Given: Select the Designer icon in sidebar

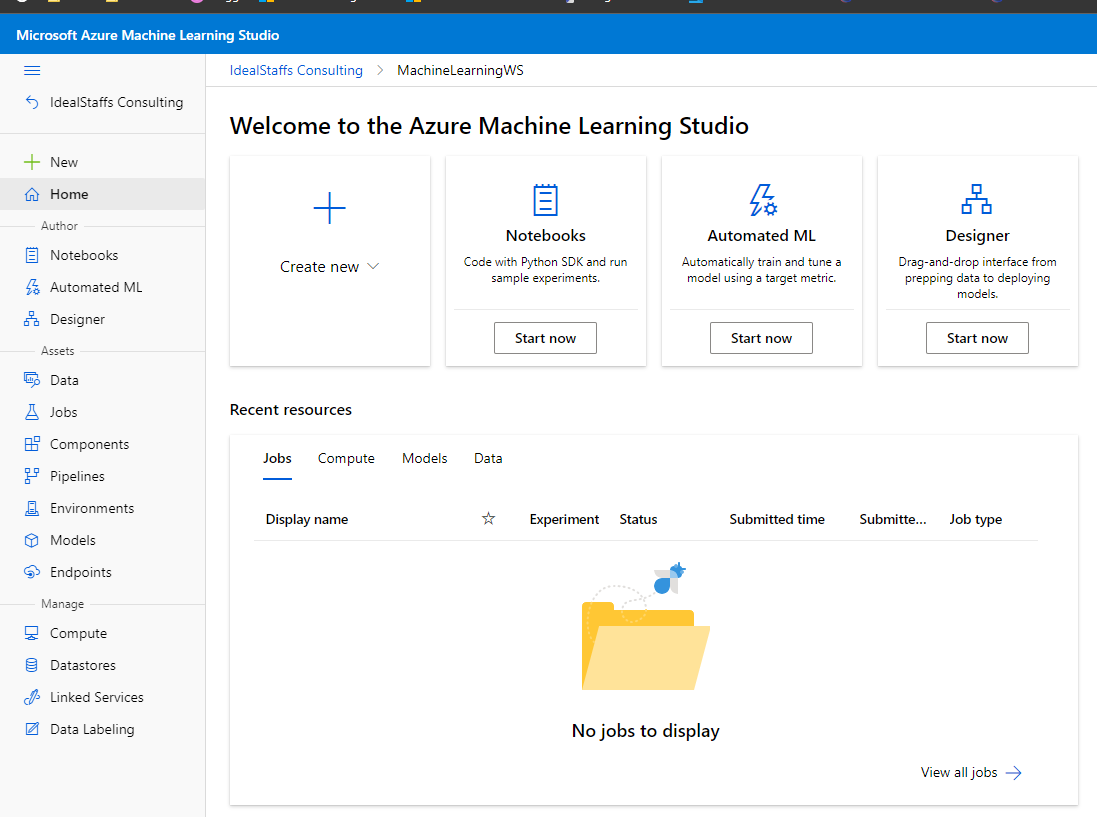Looking at the screenshot, I should [32, 319].
